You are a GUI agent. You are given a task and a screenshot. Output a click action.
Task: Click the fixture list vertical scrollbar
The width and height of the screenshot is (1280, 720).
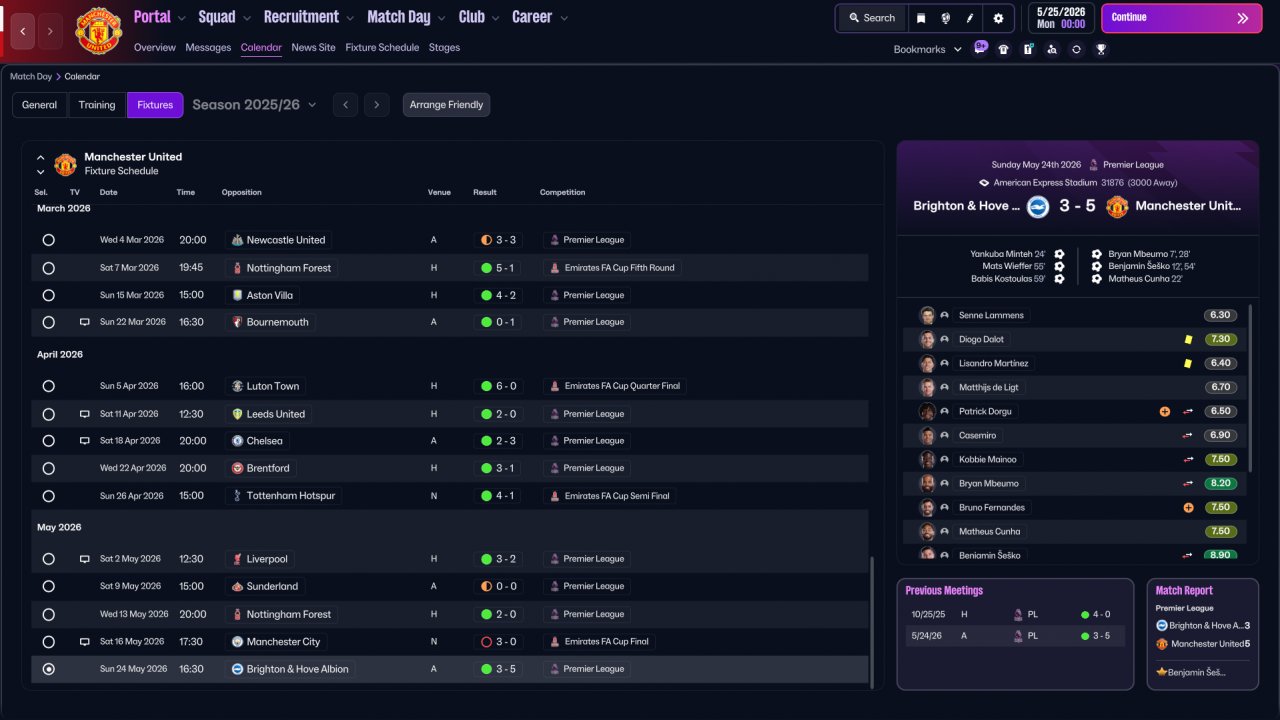click(872, 622)
